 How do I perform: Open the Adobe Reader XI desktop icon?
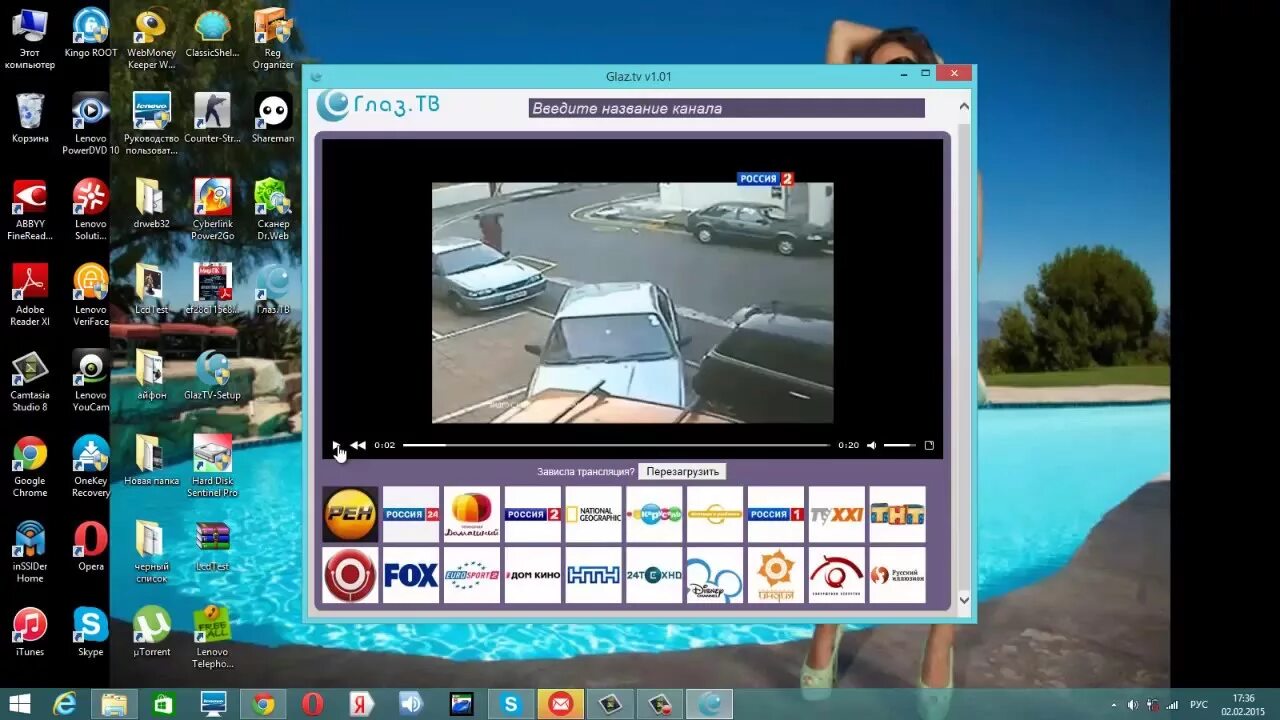click(x=30, y=295)
